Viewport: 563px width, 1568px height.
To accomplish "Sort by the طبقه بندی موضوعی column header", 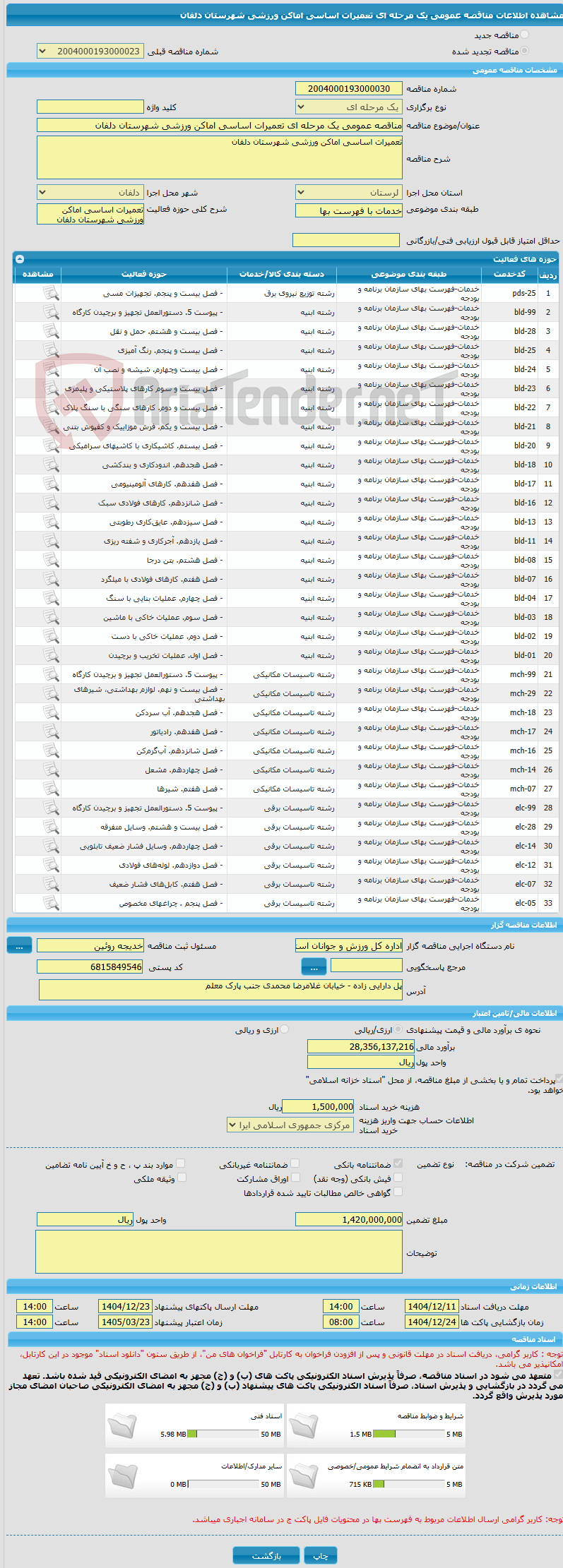I will [x=410, y=274].
